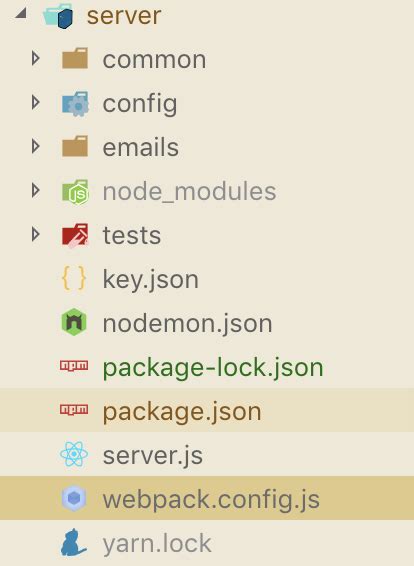Viewport: 414px width, 566px height.
Task: Expand the common folder arrow
Action: (x=35, y=58)
